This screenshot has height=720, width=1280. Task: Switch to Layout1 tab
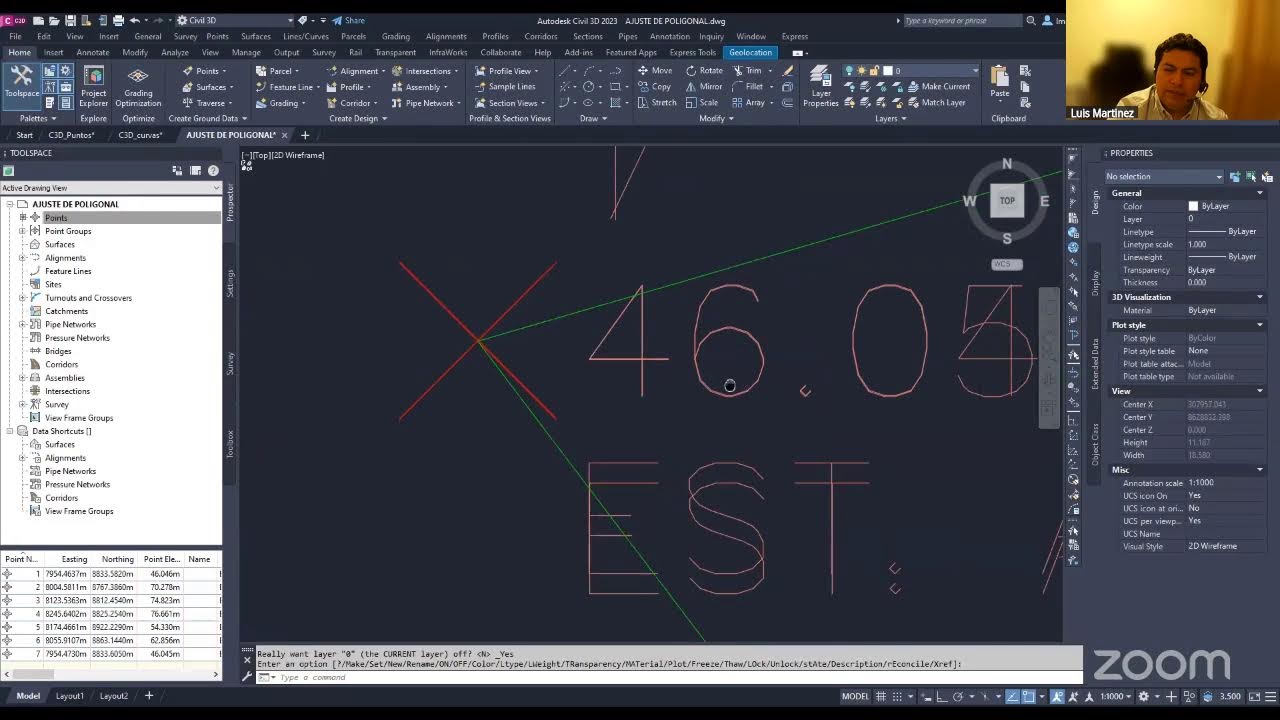click(69, 696)
